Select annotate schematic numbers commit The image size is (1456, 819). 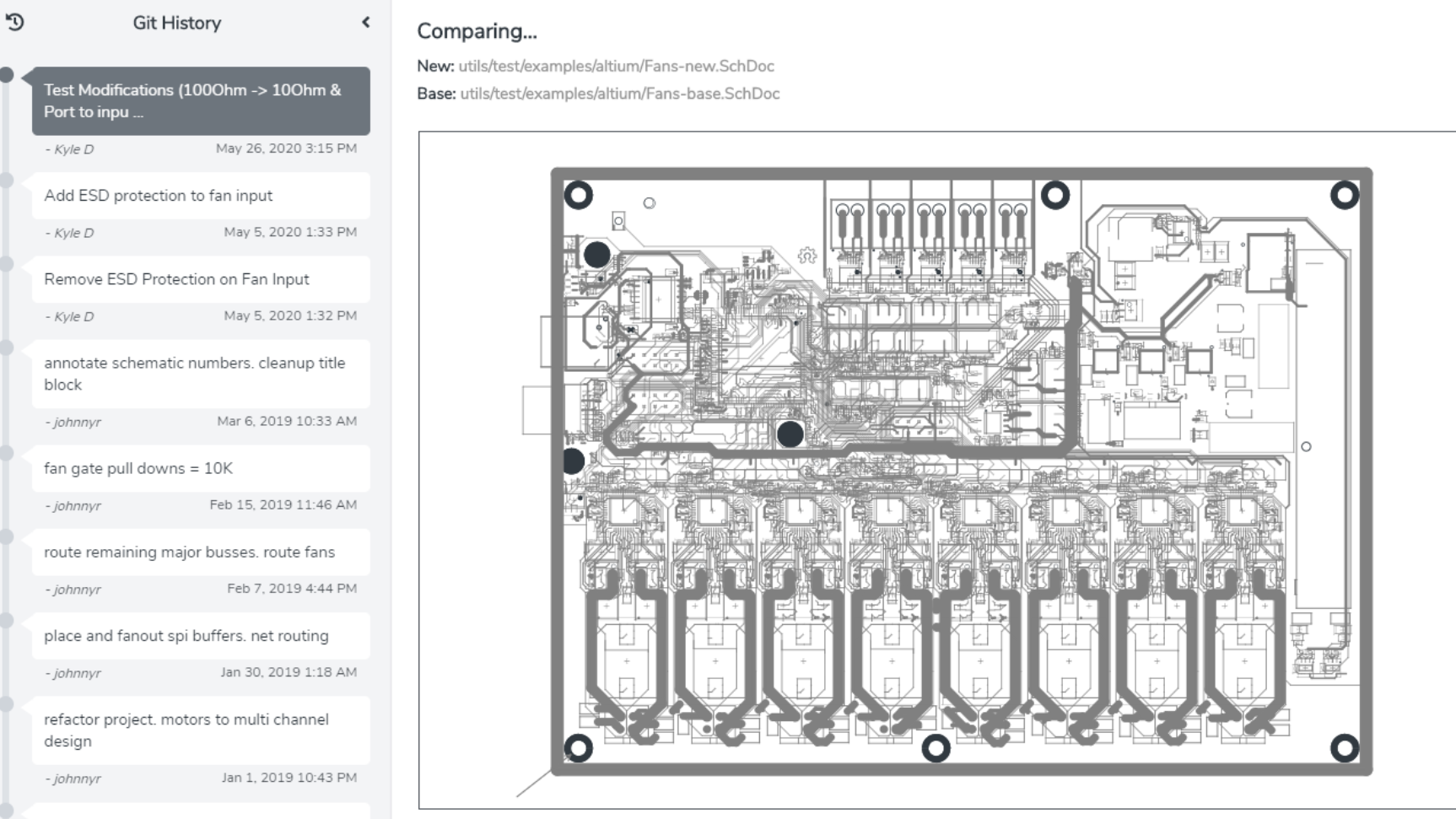(x=201, y=374)
